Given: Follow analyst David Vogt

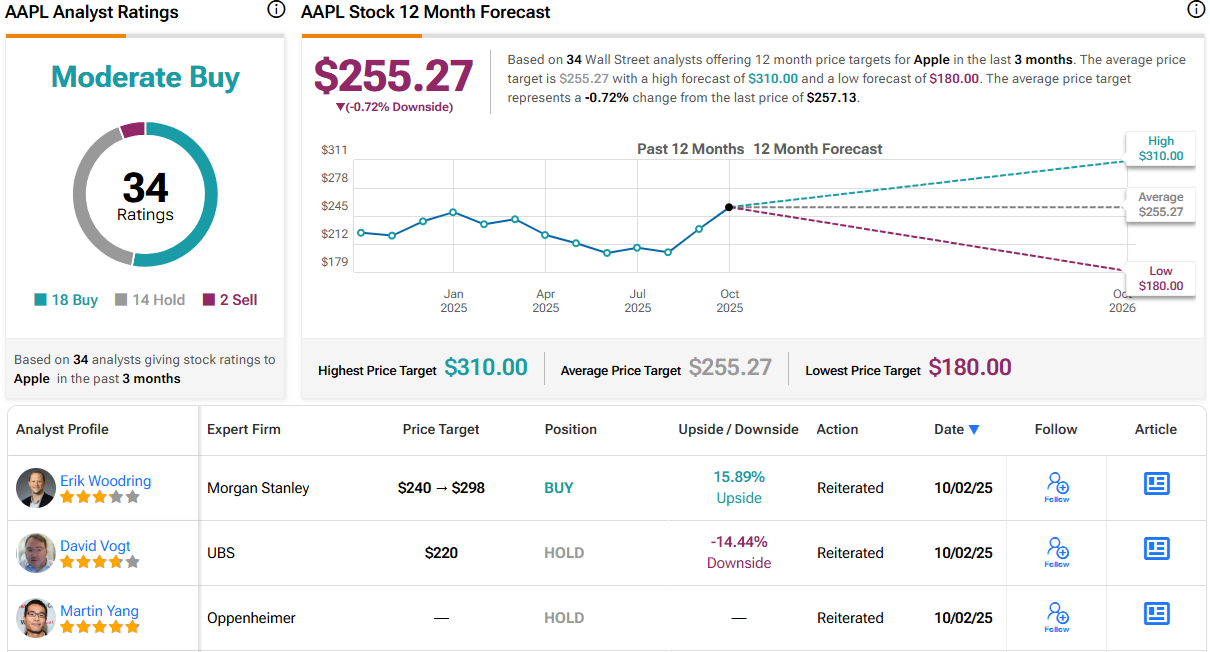Looking at the screenshot, I should pyautogui.click(x=1057, y=552).
